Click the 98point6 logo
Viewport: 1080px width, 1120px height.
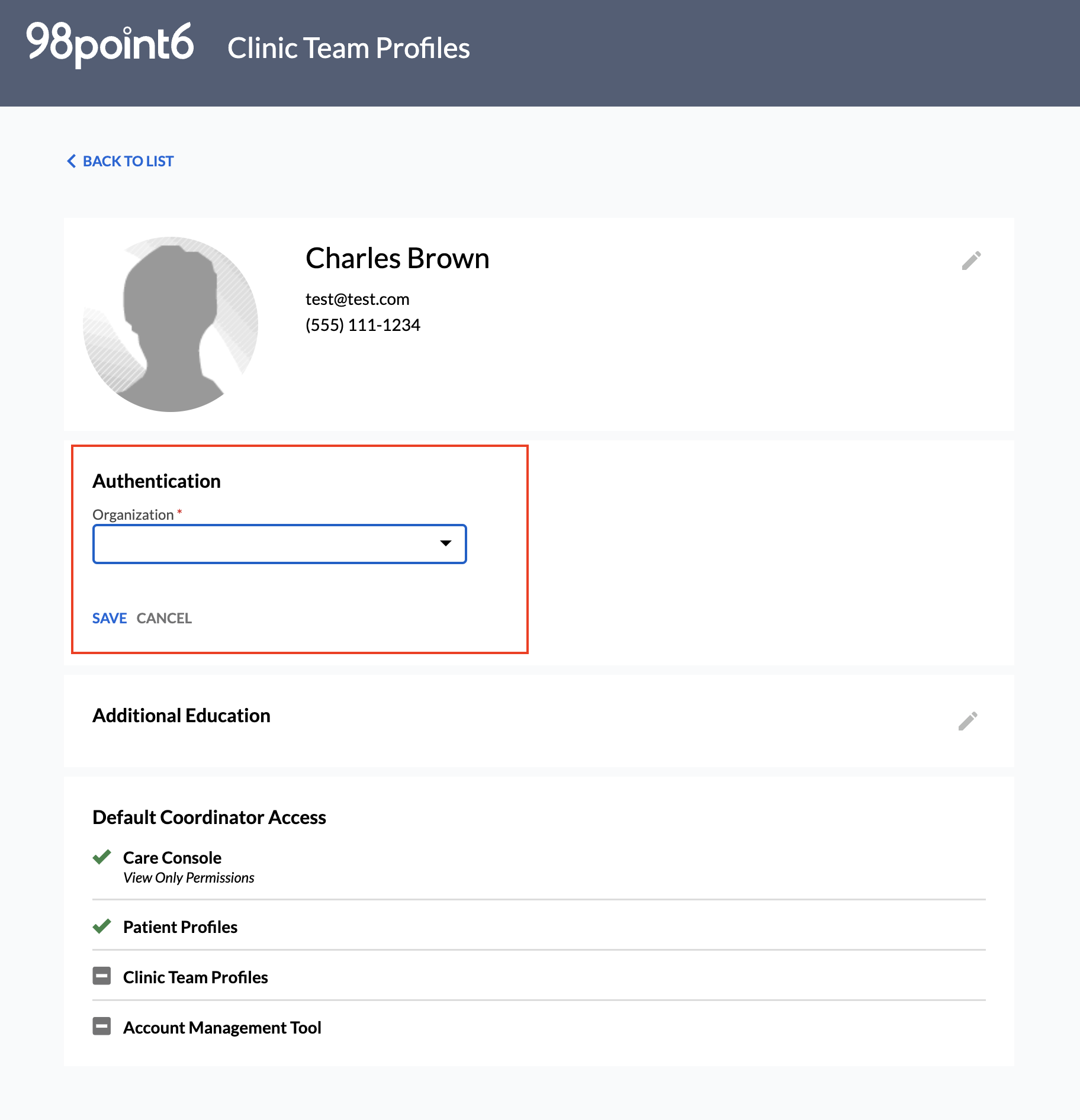[x=110, y=44]
